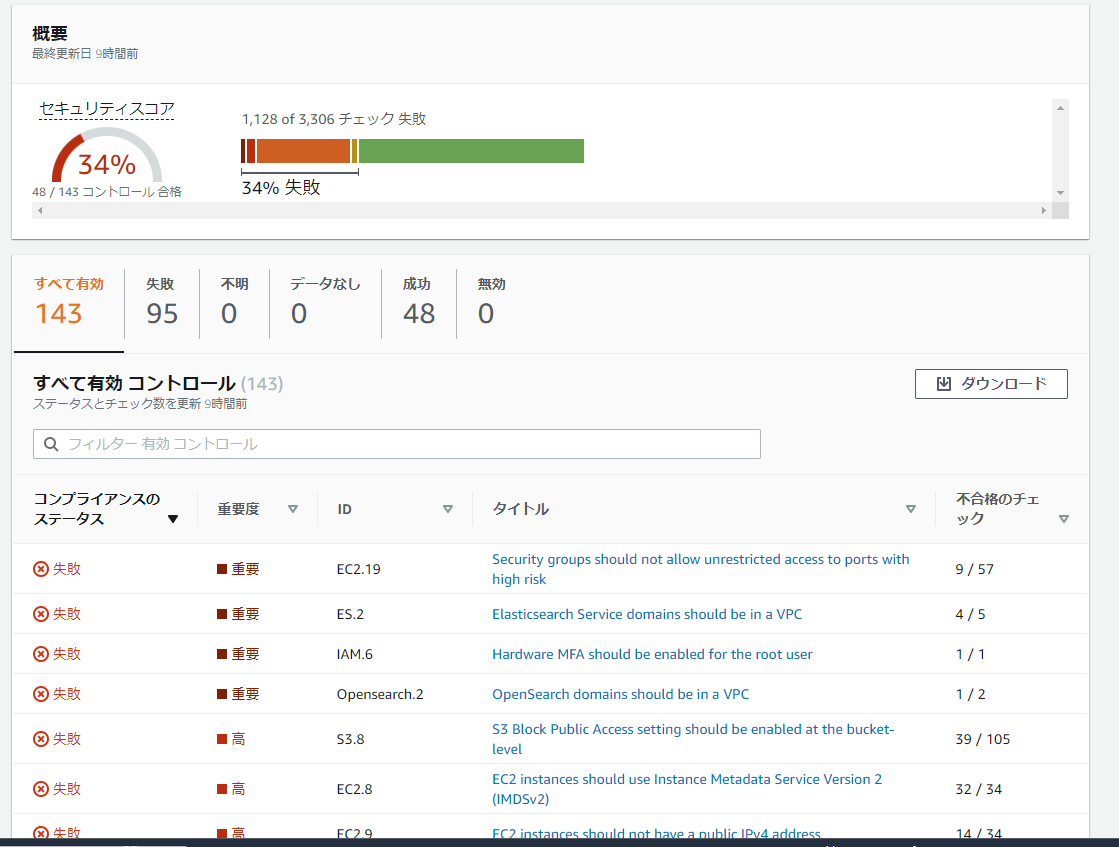Click the 32 / 34 failed checks value
1119x847 pixels.
point(978,788)
